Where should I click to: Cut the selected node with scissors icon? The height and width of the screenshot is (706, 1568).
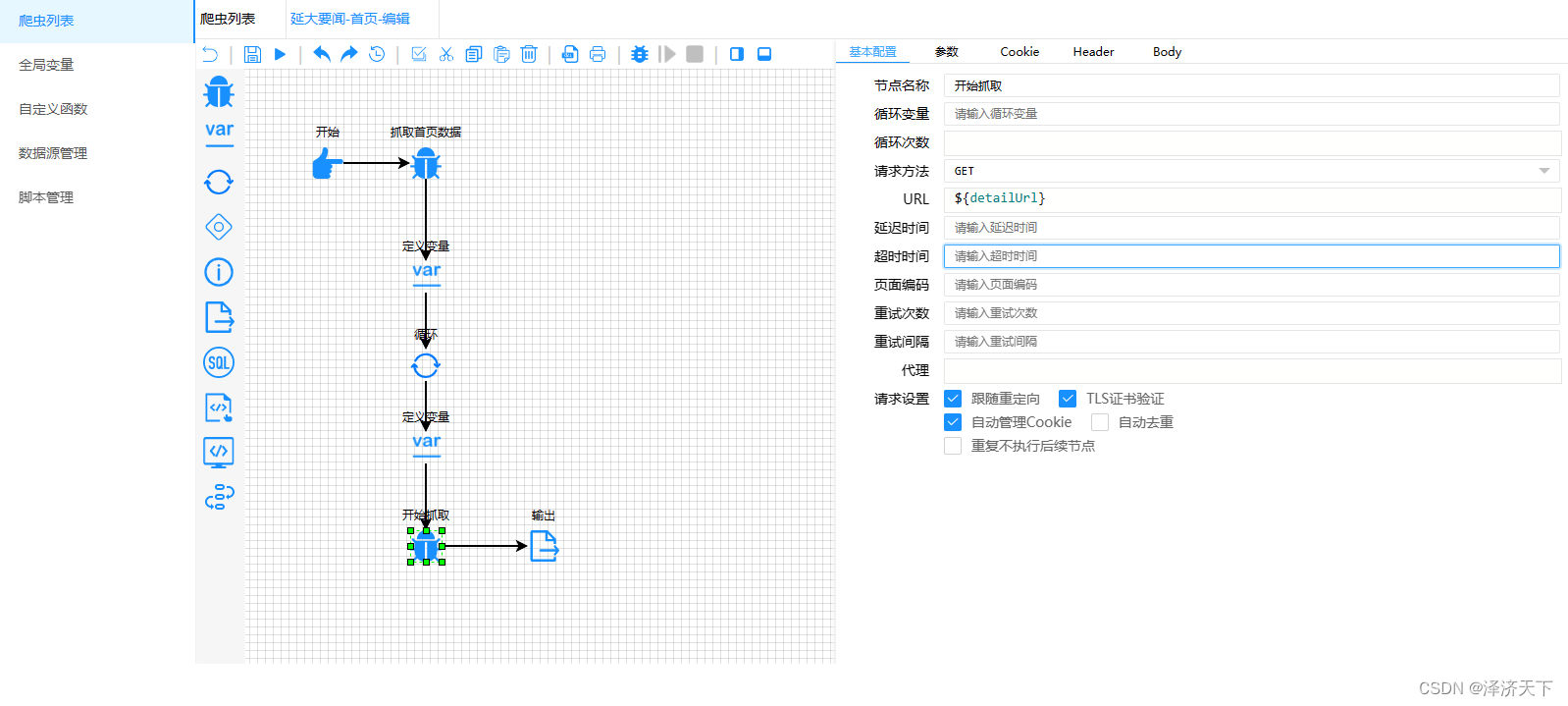coord(446,54)
